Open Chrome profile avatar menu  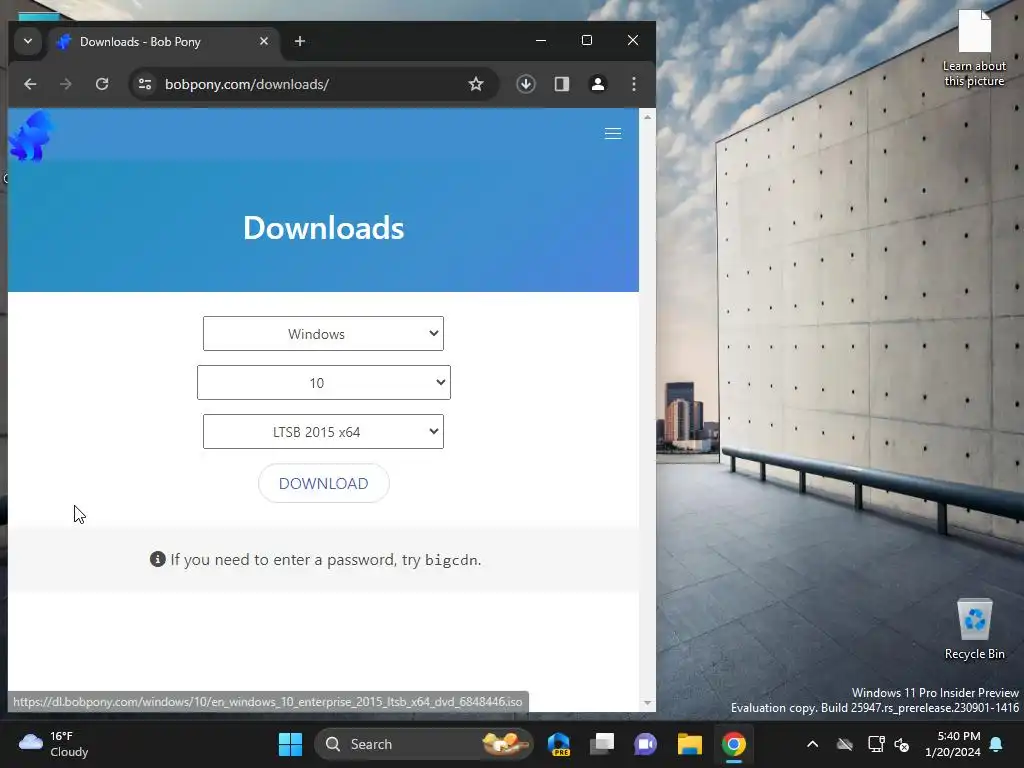598,84
